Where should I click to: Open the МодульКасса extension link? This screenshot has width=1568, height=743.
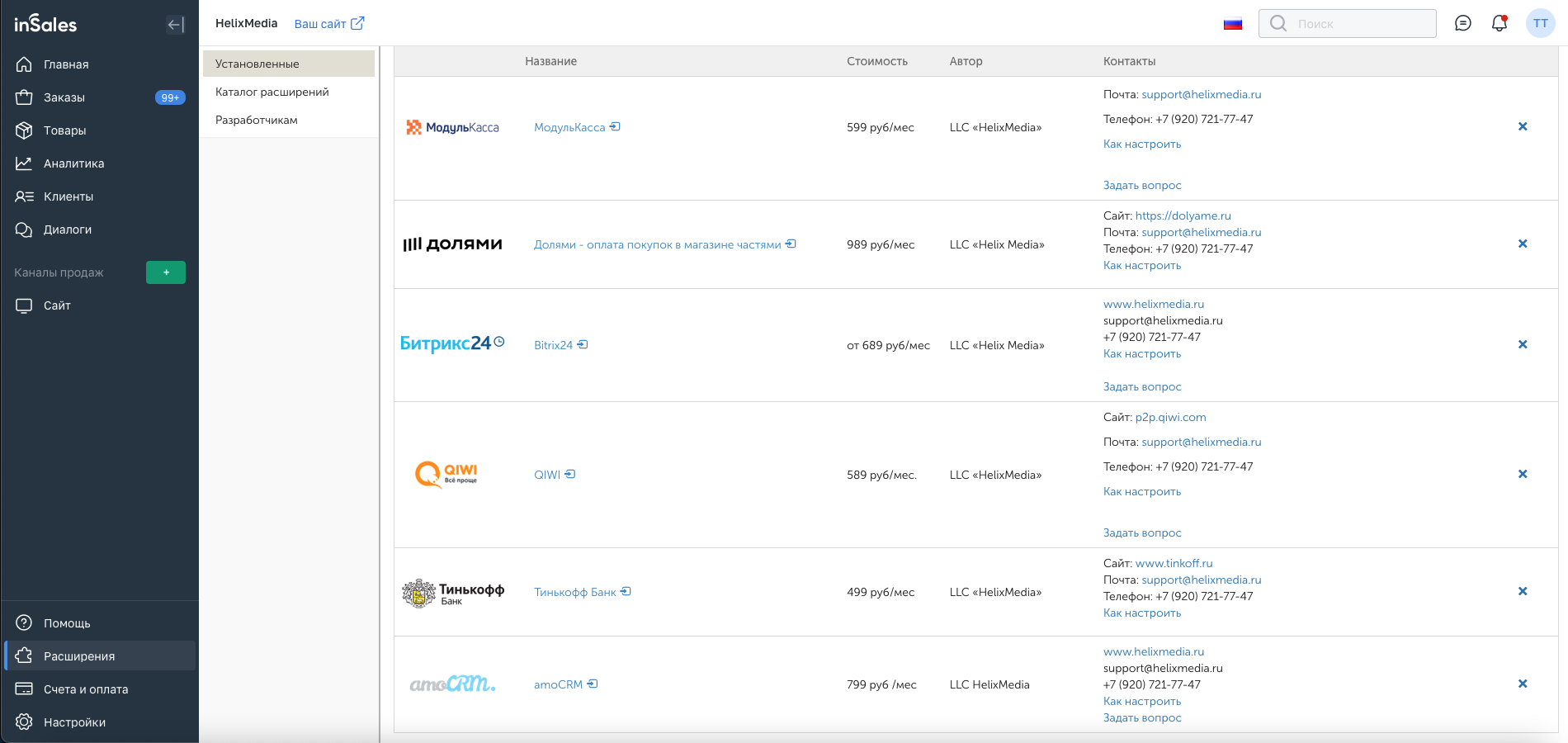click(x=577, y=127)
